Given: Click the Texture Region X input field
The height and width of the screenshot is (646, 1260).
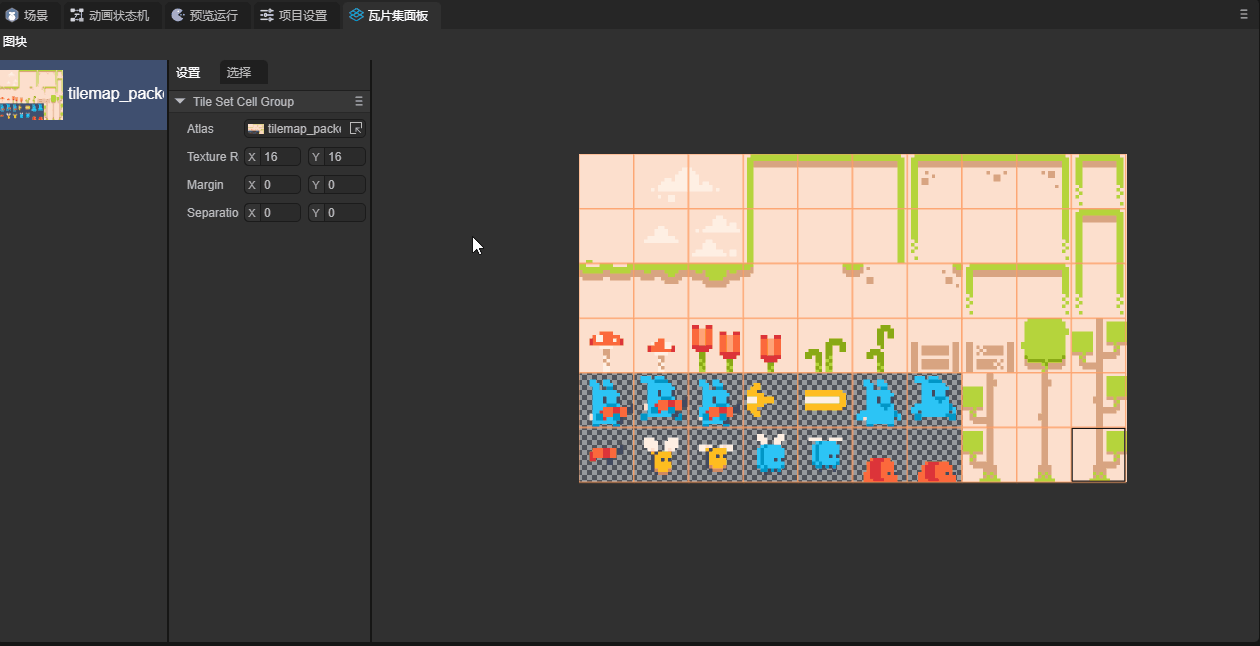Looking at the screenshot, I should click(x=280, y=157).
